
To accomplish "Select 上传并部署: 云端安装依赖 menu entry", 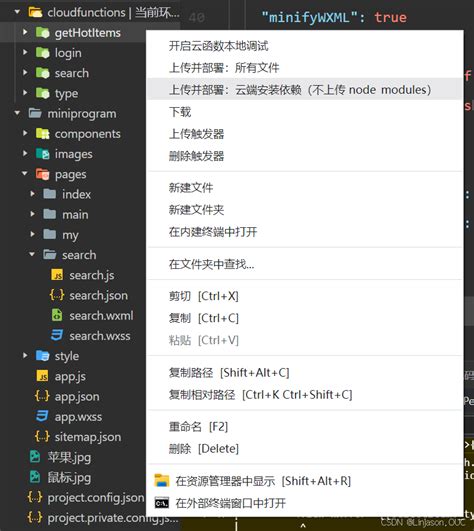I will click(x=300, y=90).
